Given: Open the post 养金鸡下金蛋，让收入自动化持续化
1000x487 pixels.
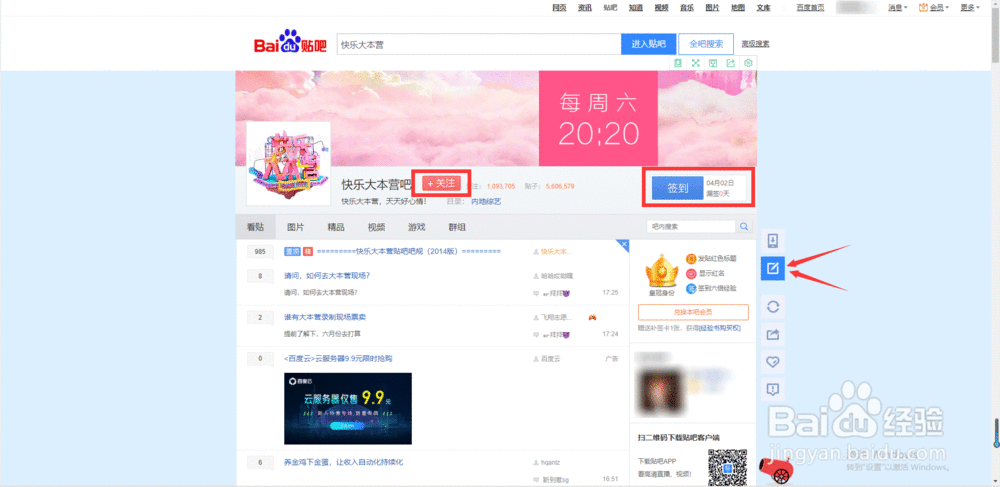Looking at the screenshot, I should click(x=343, y=462).
